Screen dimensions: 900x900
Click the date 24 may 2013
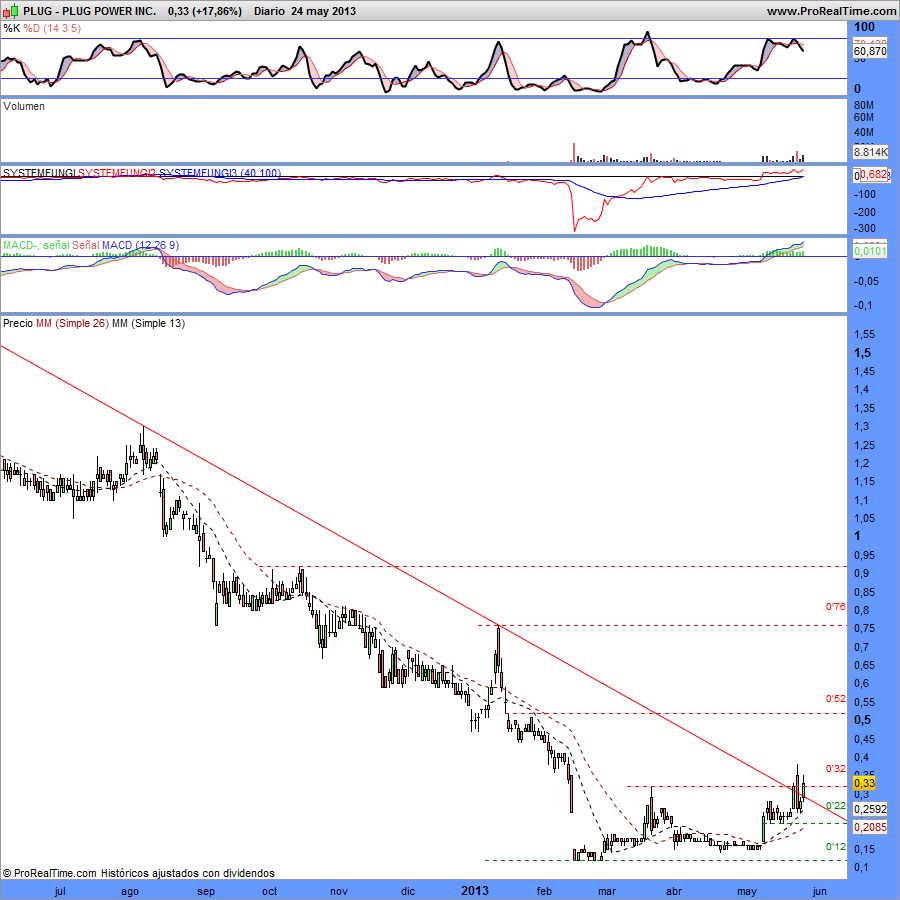pyautogui.click(x=323, y=11)
